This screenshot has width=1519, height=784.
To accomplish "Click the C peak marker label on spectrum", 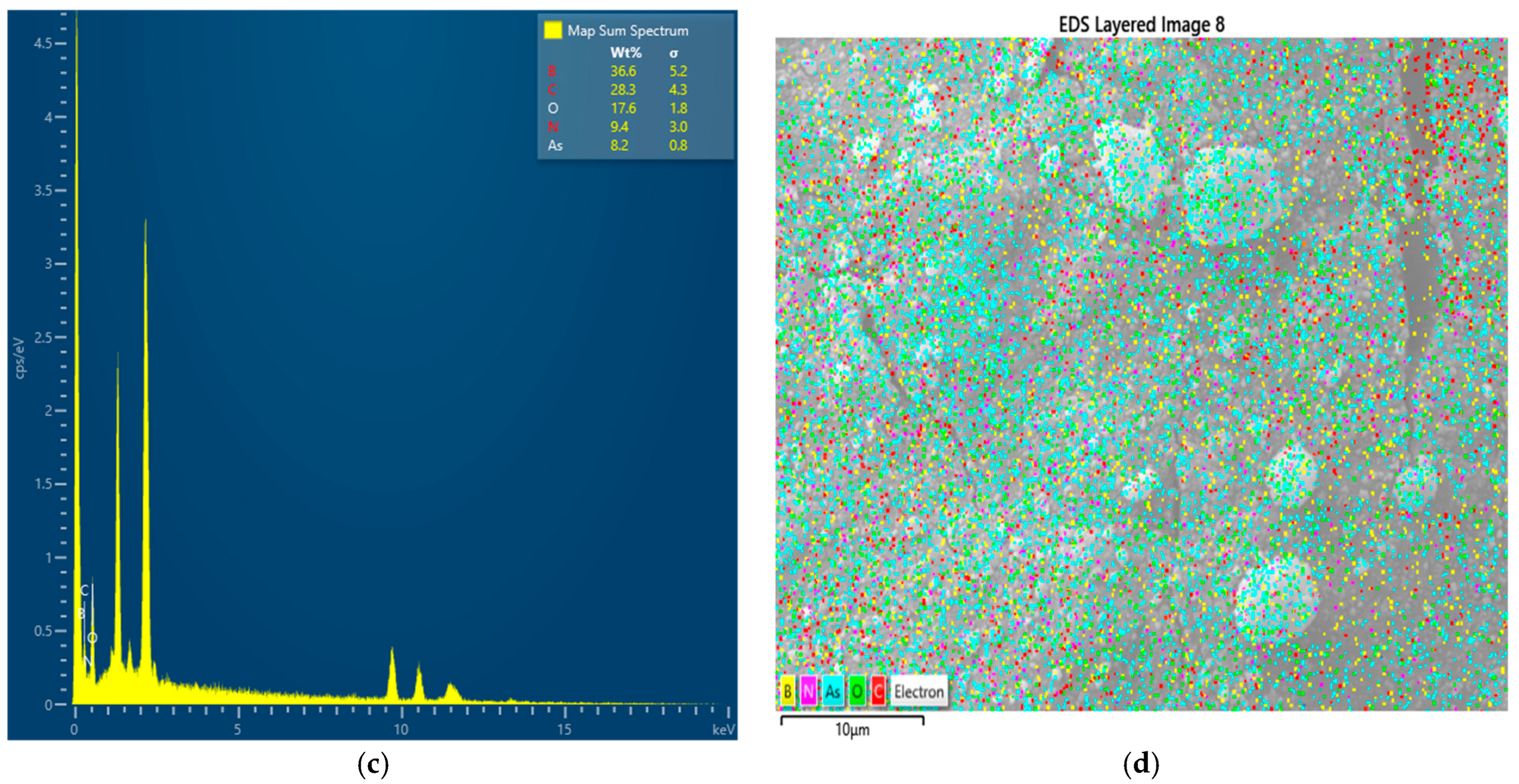I will [84, 590].
